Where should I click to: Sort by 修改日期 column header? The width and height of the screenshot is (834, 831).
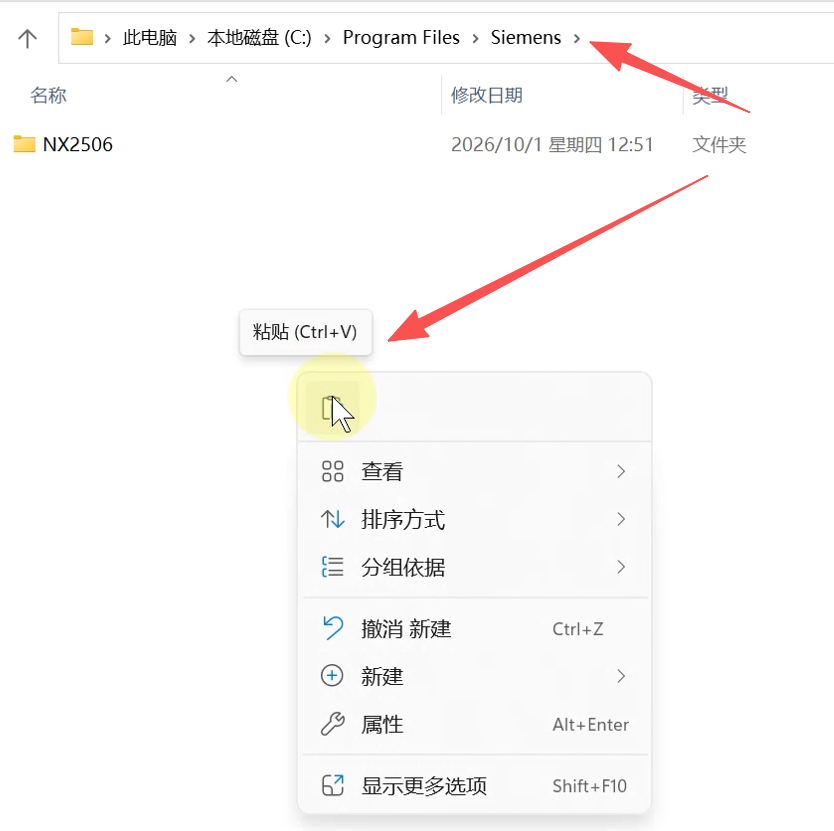[x=487, y=95]
